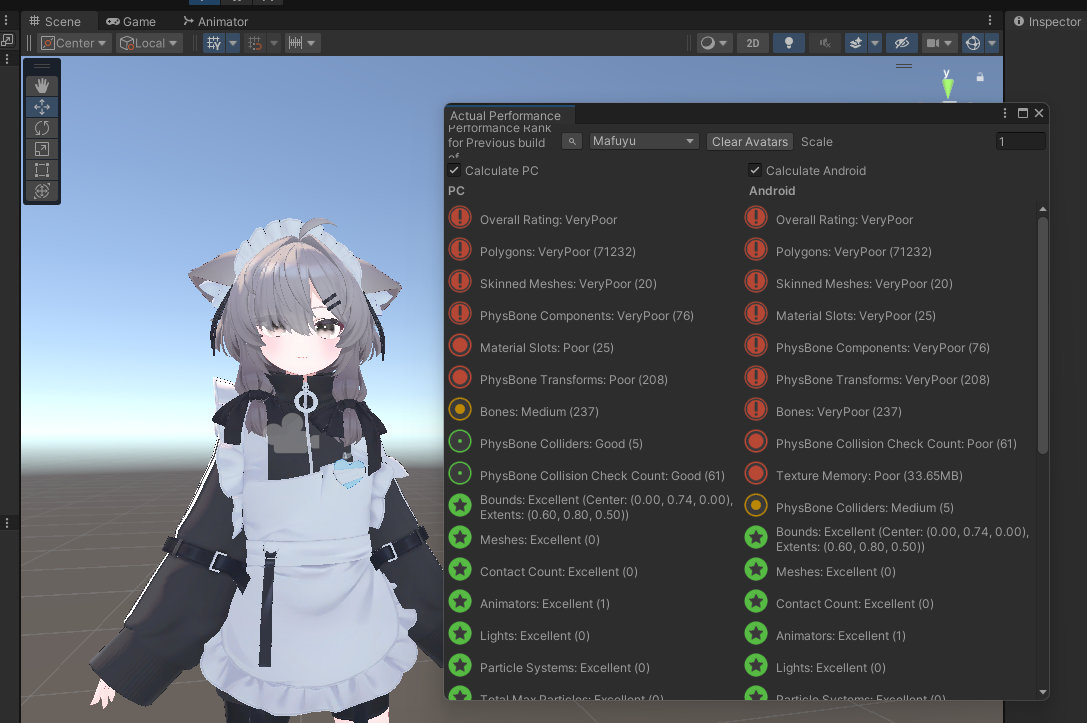
Task: Click PC Skinned Meshes VeryPoor icon
Action: pos(460,281)
